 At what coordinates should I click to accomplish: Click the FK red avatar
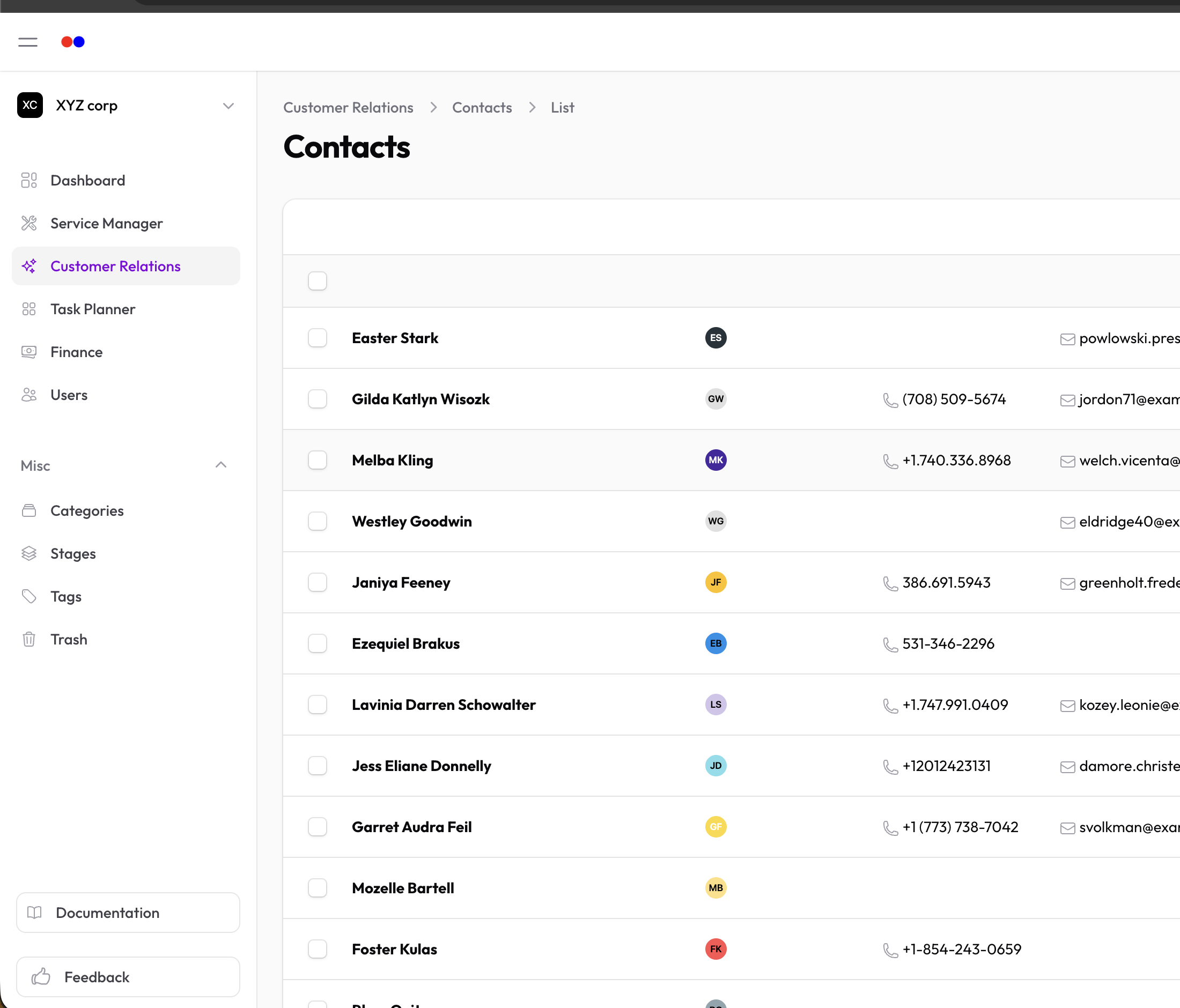click(x=716, y=949)
